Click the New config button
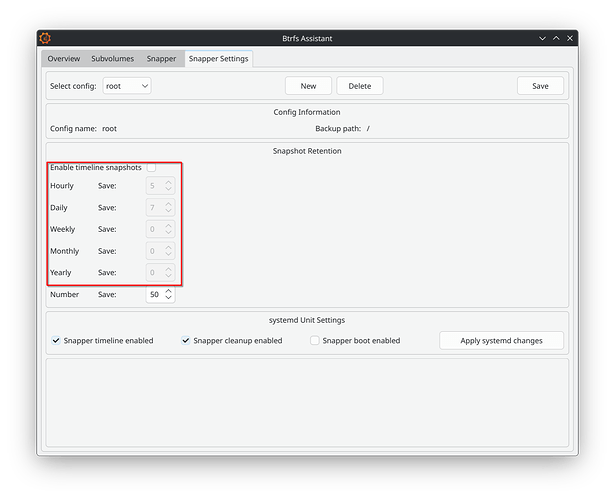 tap(308, 86)
